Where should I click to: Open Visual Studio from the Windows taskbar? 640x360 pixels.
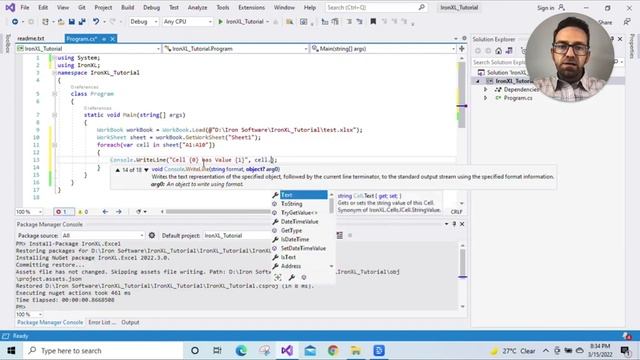click(x=287, y=351)
